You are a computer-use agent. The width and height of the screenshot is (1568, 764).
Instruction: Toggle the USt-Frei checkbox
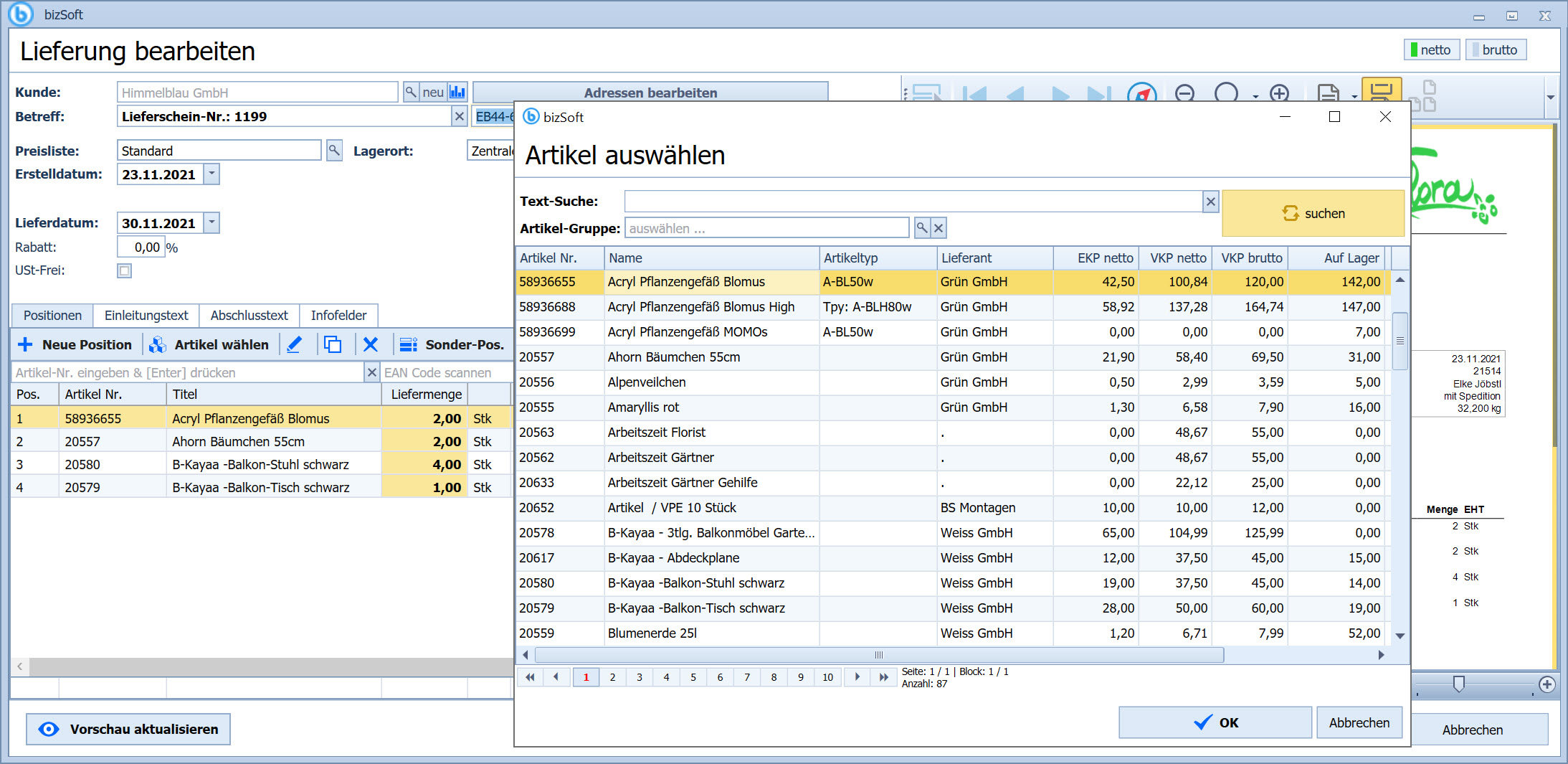[x=125, y=270]
